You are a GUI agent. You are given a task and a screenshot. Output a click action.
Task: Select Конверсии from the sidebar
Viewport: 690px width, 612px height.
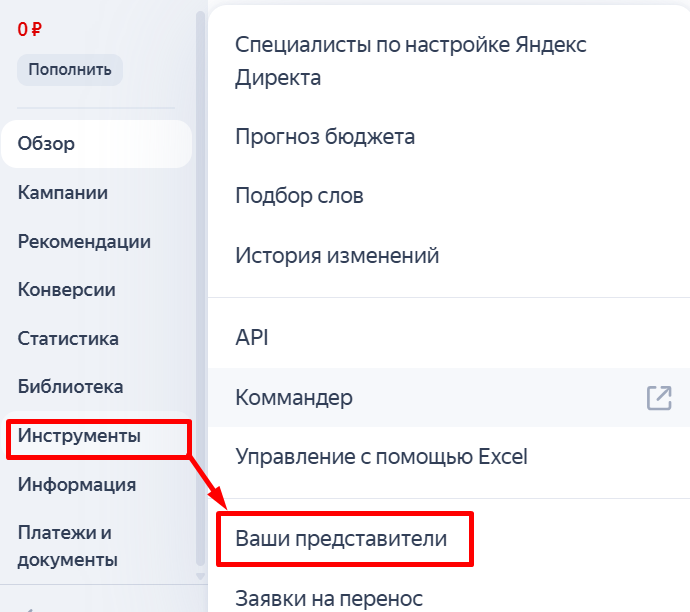point(67,290)
